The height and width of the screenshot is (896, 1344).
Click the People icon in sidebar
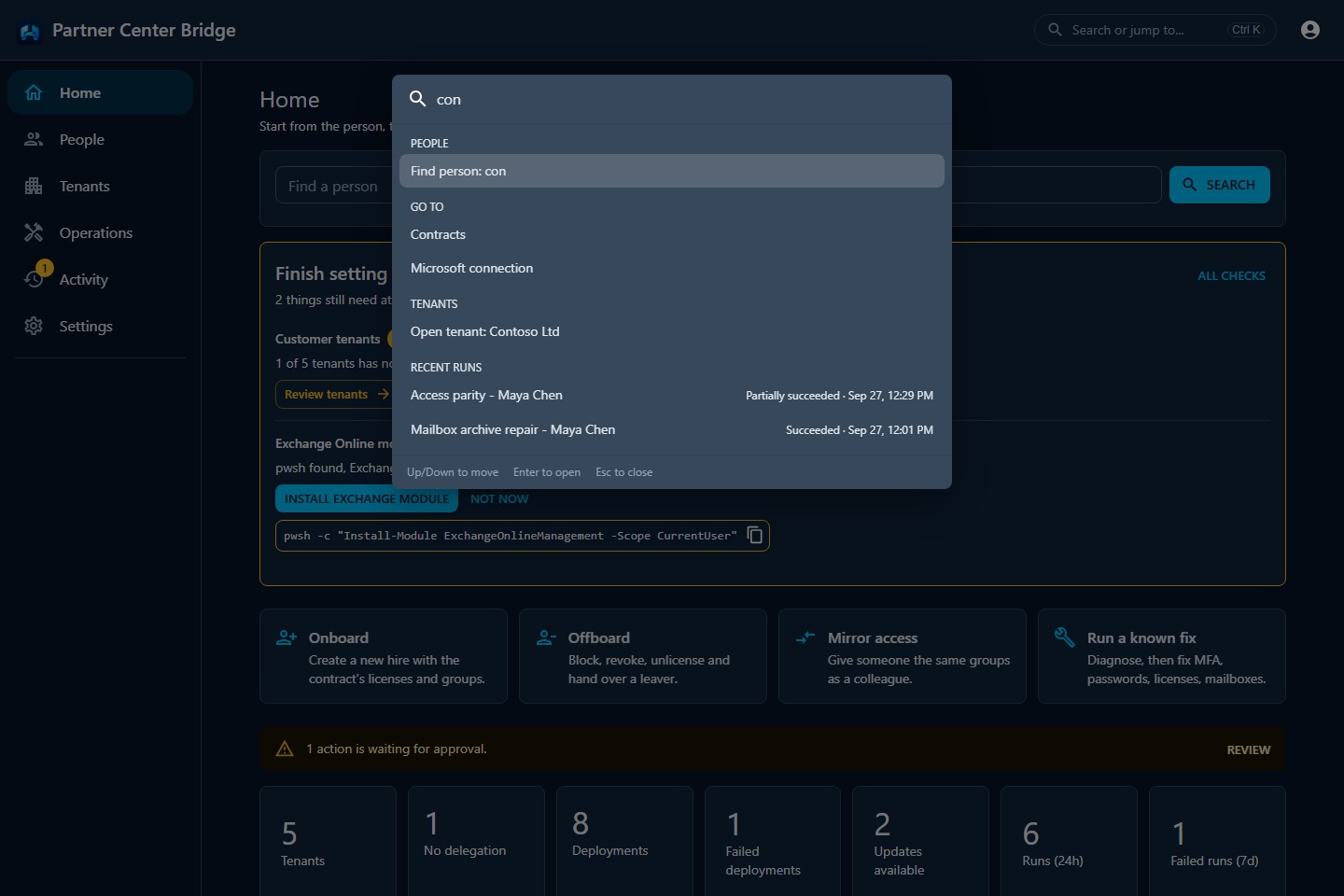tap(34, 139)
